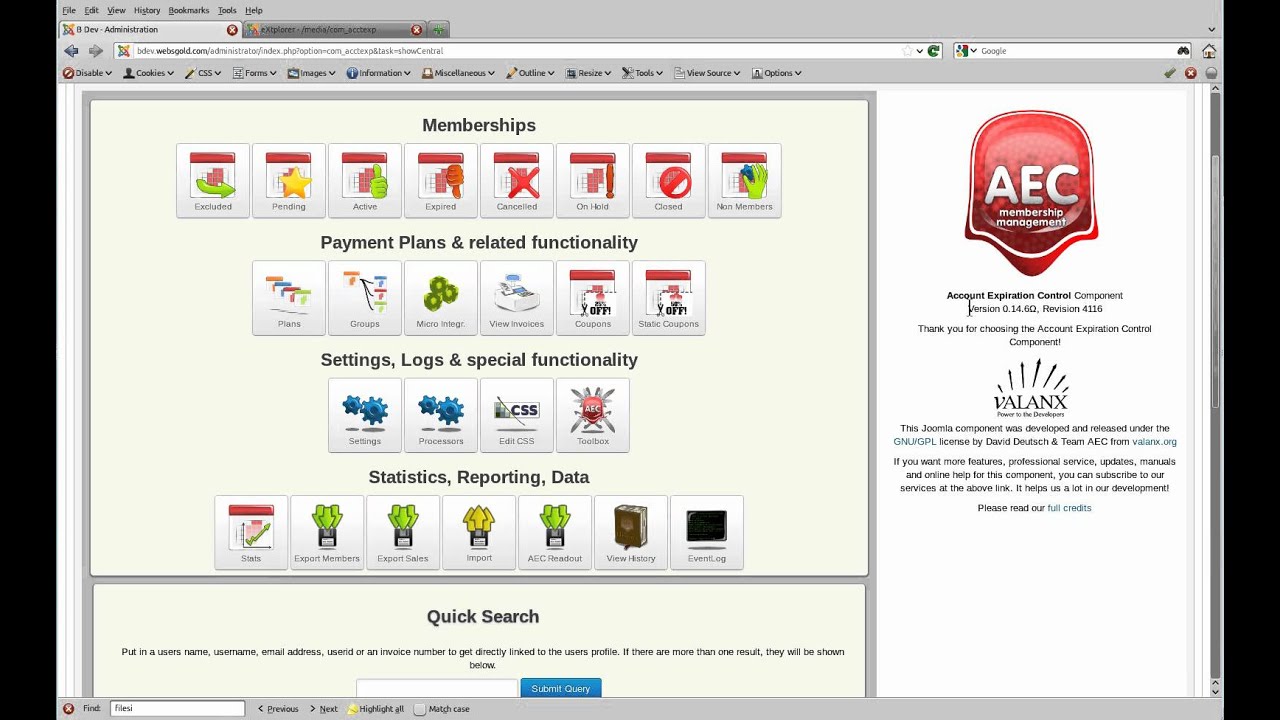Open the Edit CSS icon
Screen dimensions: 1280x720
coord(517,415)
